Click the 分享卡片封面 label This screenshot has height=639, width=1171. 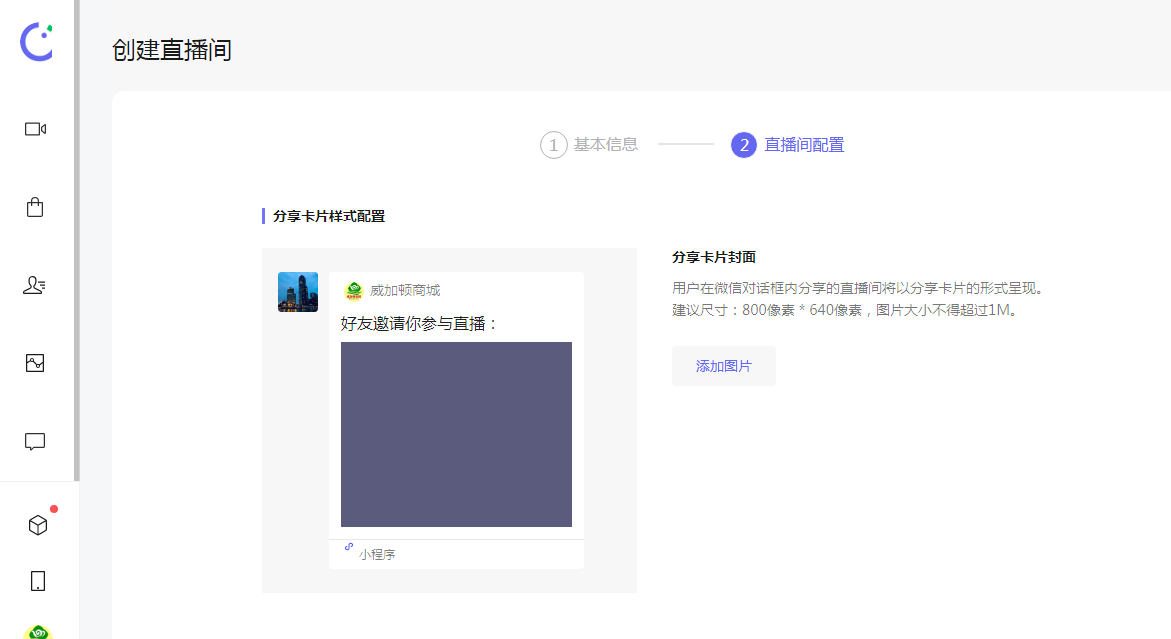coord(714,257)
